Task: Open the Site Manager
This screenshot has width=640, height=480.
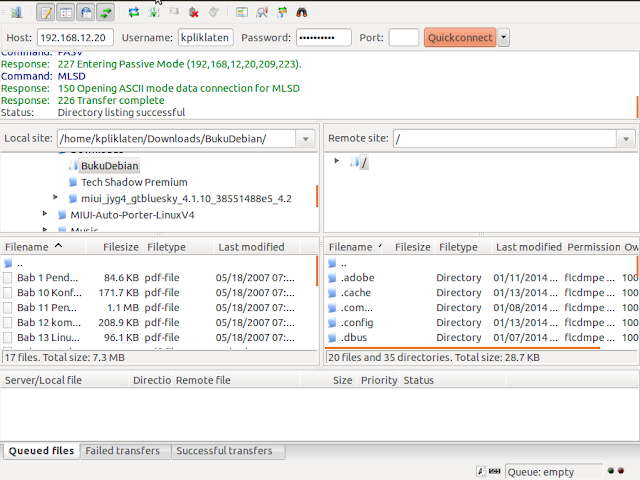Action: point(16,12)
